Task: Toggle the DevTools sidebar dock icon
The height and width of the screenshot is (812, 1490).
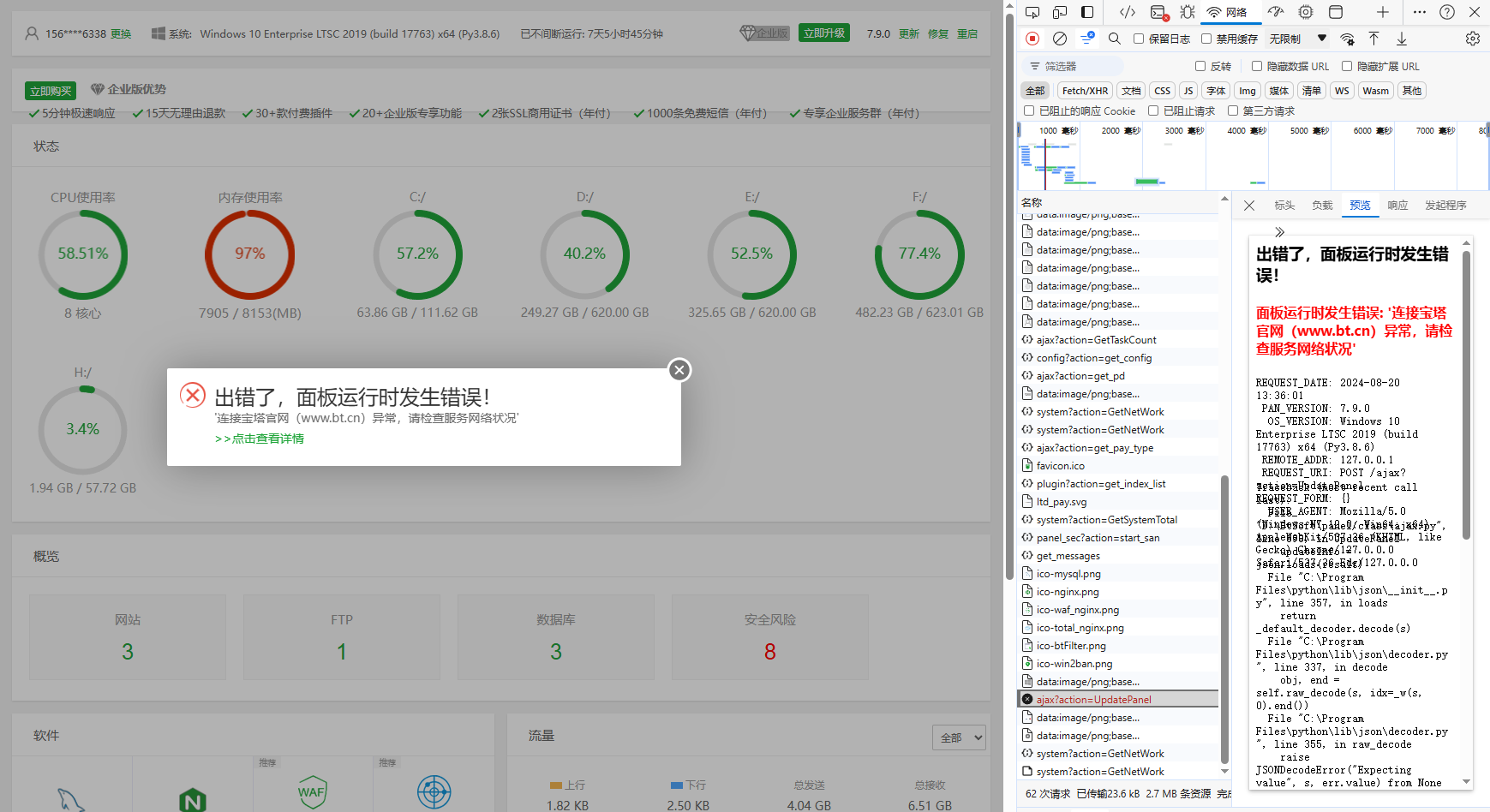Action: pyautogui.click(x=1087, y=12)
